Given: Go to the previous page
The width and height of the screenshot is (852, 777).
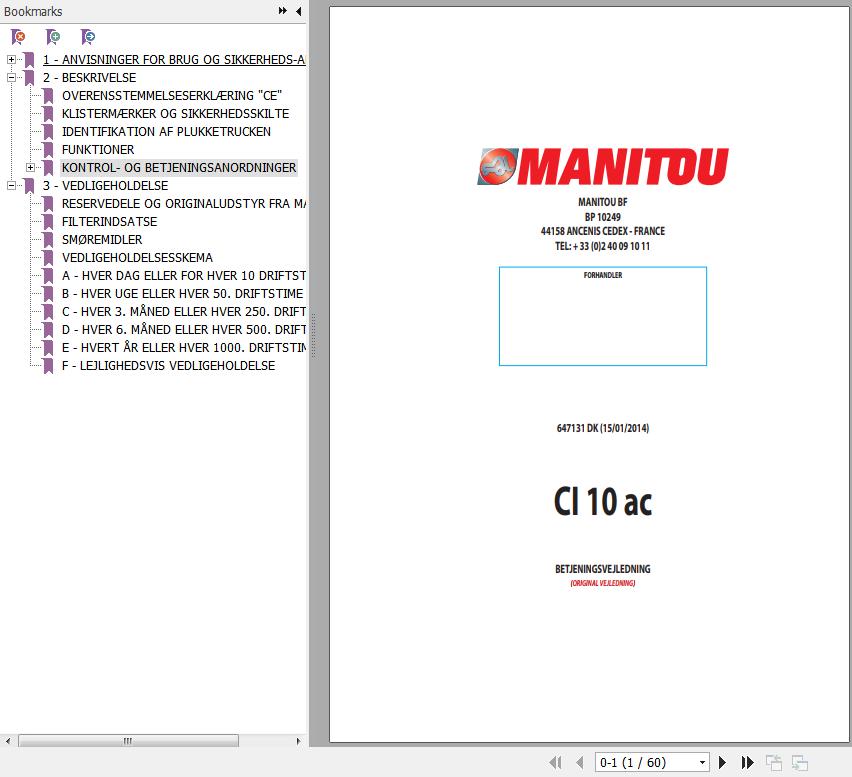Looking at the screenshot, I should (580, 762).
